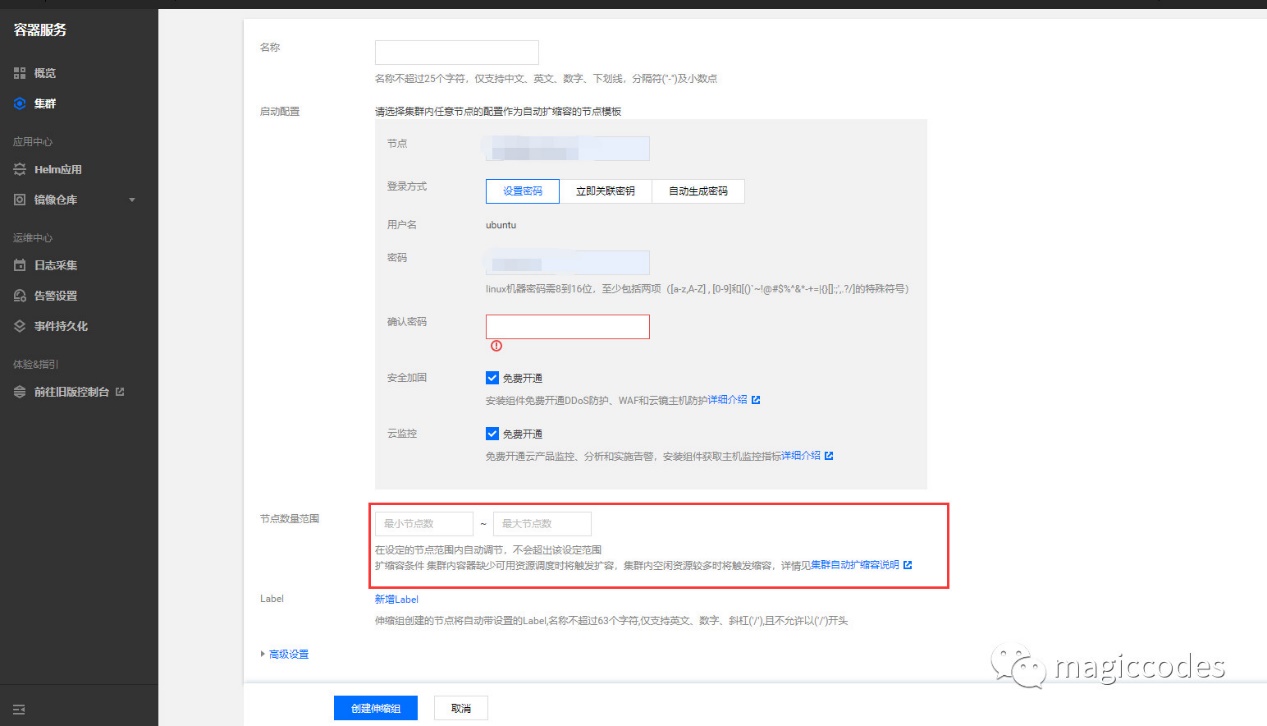Go to 日志采集 menu item
Viewport: 1267px width, 726px height.
coord(56,266)
